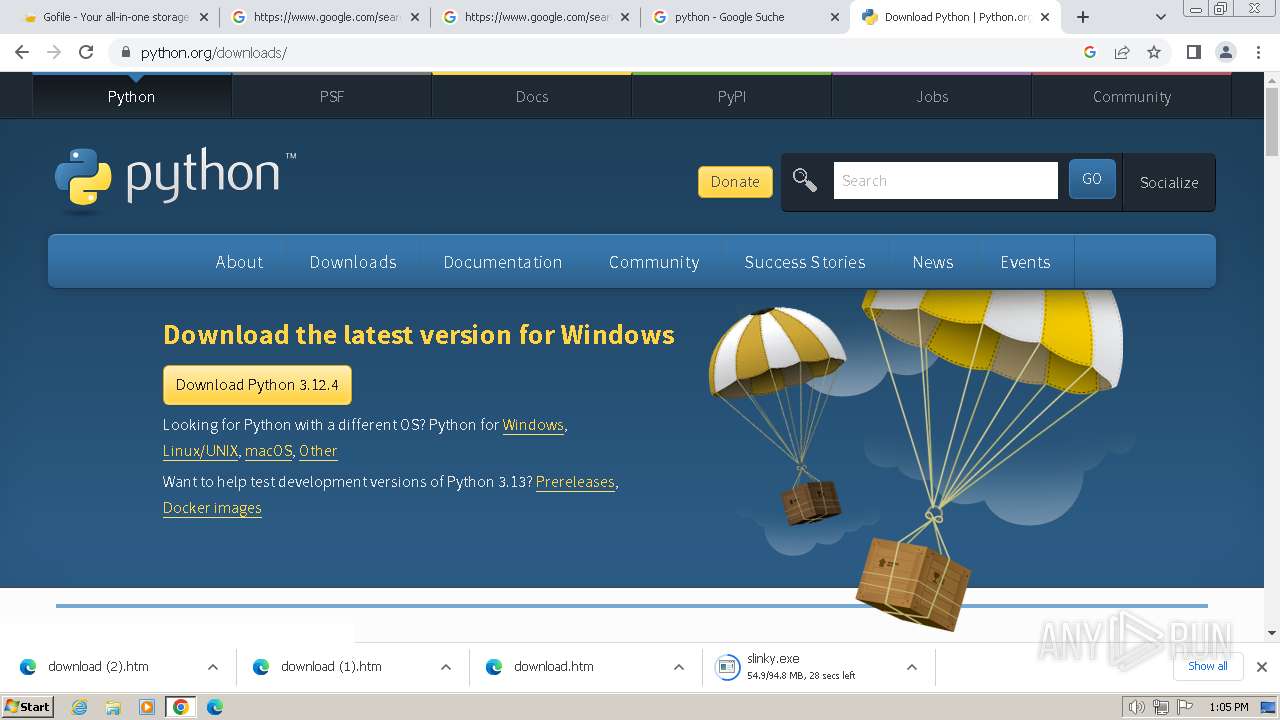The width and height of the screenshot is (1280, 720).
Task: Click Show all downloads button
Action: pos(1208,666)
